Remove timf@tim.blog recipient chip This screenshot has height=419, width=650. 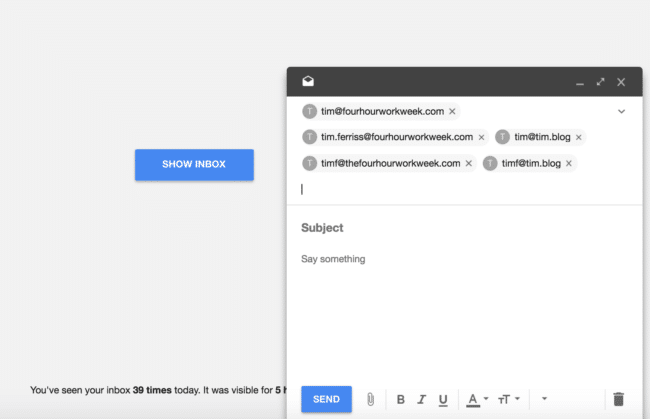click(x=569, y=163)
